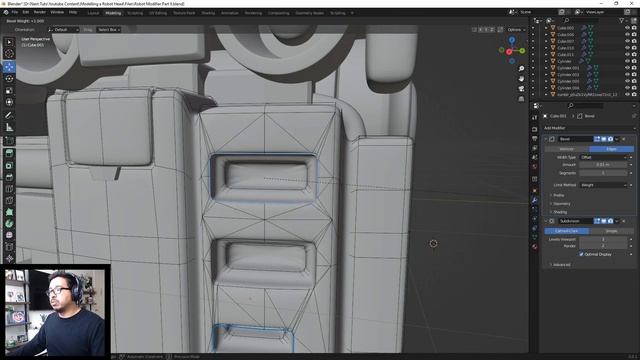Viewport: 640px width, 360px height.
Task: Select the Select Box tool
Action: click(9, 42)
